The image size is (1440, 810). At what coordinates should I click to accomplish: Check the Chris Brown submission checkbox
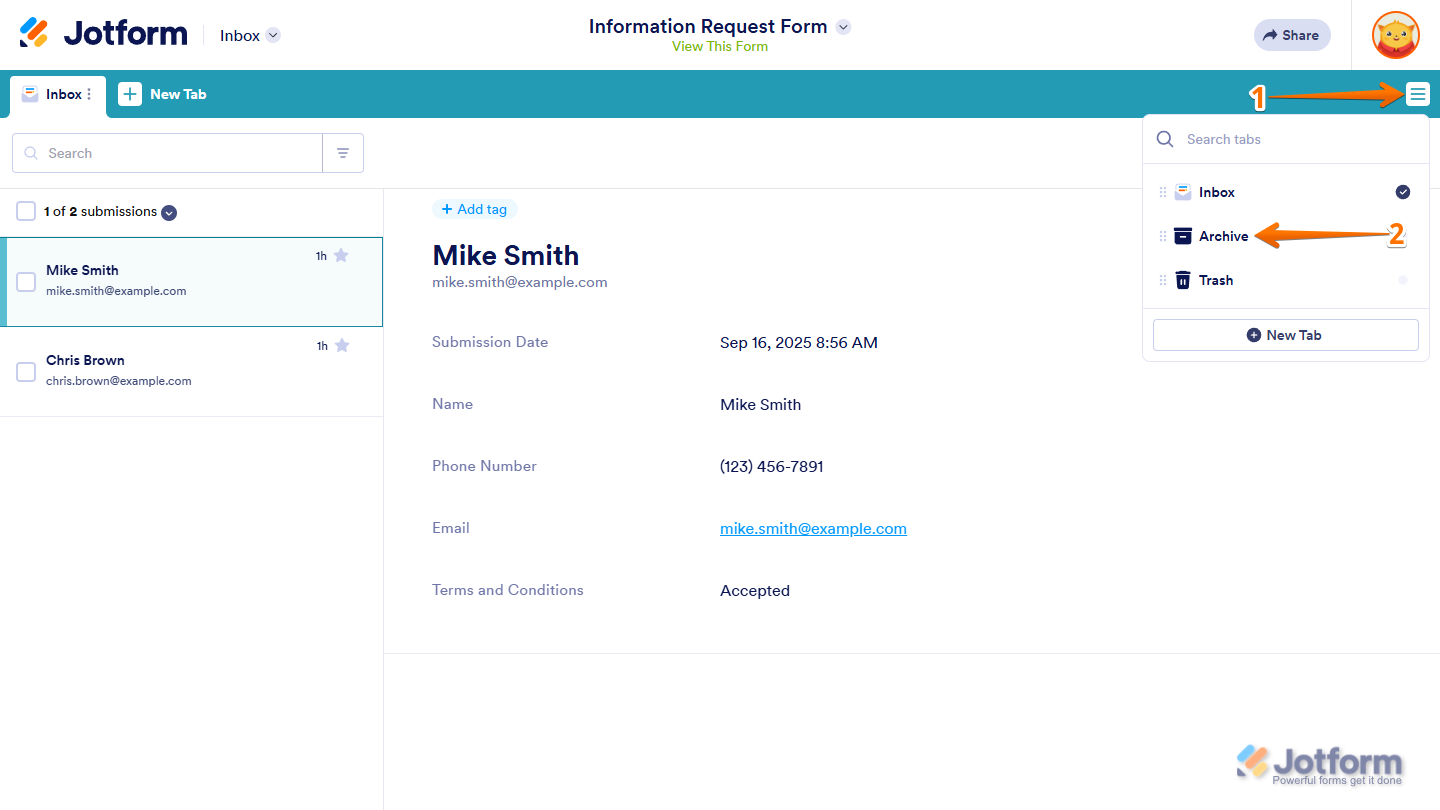click(26, 372)
